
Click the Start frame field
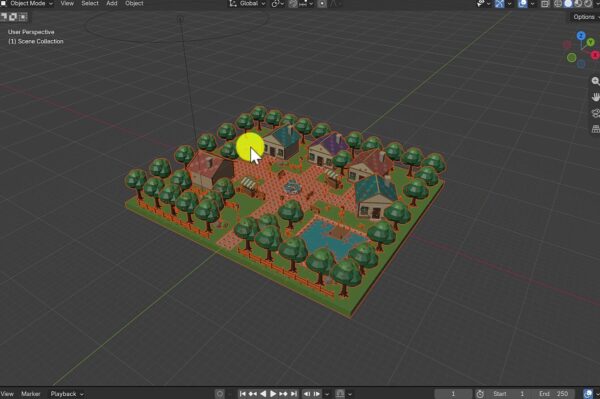coord(509,394)
